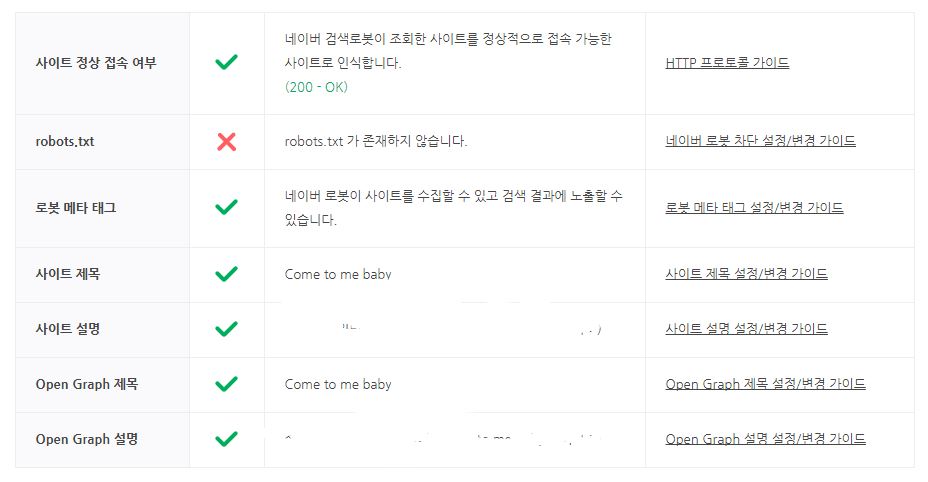Click the green check for 사이트 정상 접속 여부
The height and width of the screenshot is (482, 928).
click(227, 62)
